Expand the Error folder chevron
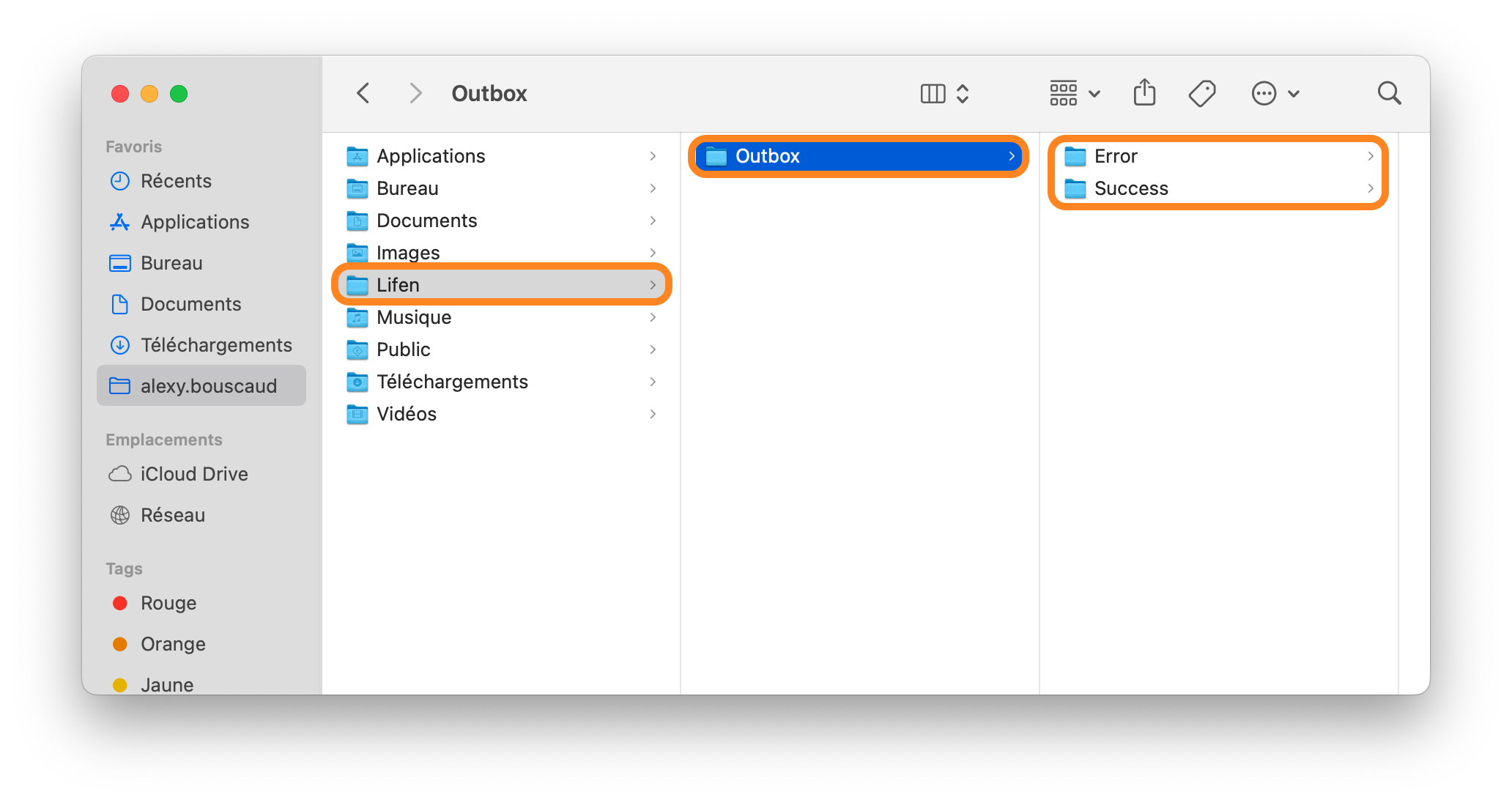This screenshot has height=803, width=1512. click(1370, 156)
